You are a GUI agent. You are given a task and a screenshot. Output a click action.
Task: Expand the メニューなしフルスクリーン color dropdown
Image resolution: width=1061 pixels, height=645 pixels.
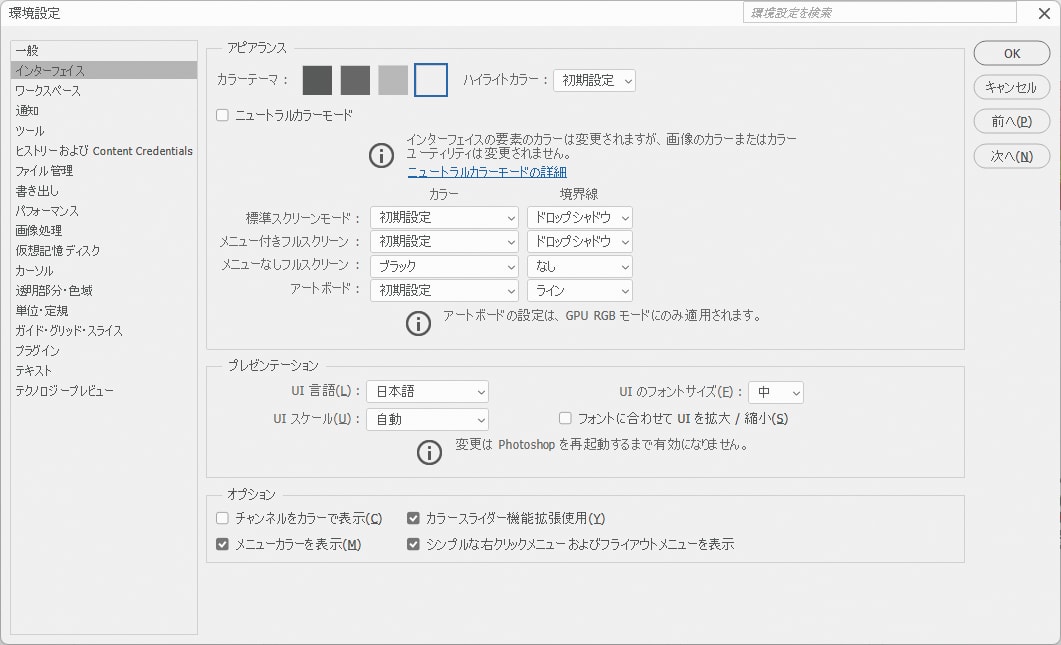(x=443, y=266)
